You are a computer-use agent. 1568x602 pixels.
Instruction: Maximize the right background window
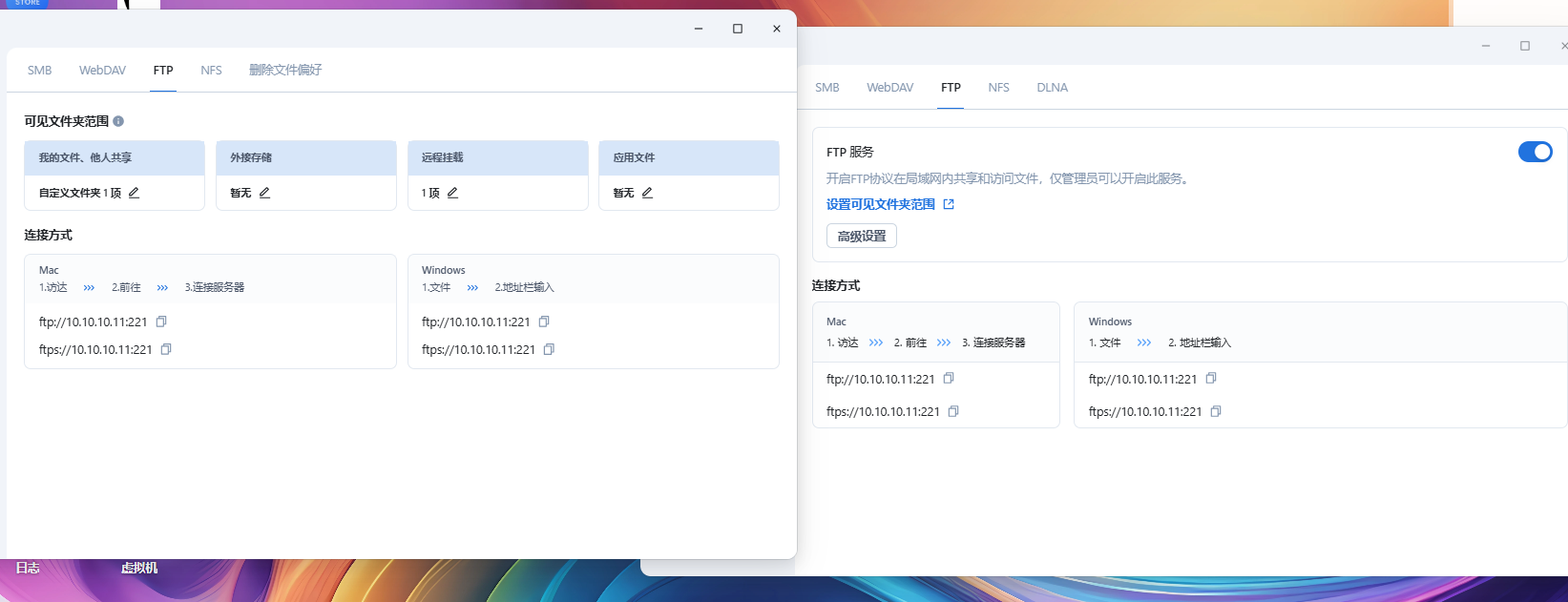pos(1525,46)
